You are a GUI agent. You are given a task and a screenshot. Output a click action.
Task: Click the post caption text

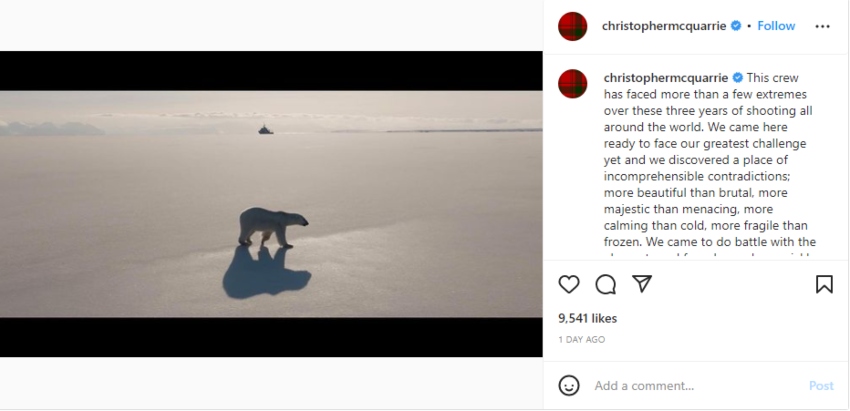(710, 163)
